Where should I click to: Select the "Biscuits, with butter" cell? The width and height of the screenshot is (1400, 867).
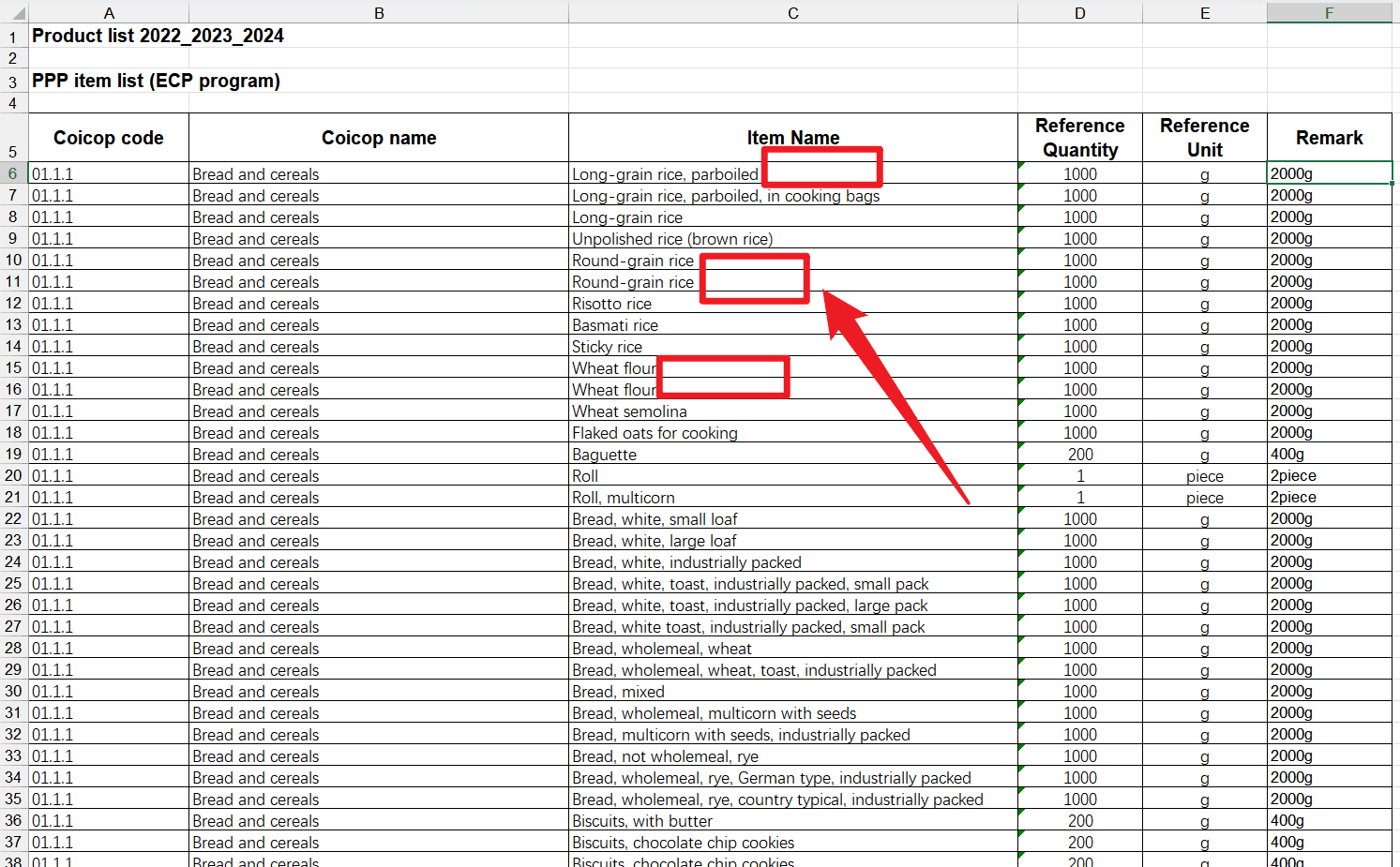click(x=642, y=821)
